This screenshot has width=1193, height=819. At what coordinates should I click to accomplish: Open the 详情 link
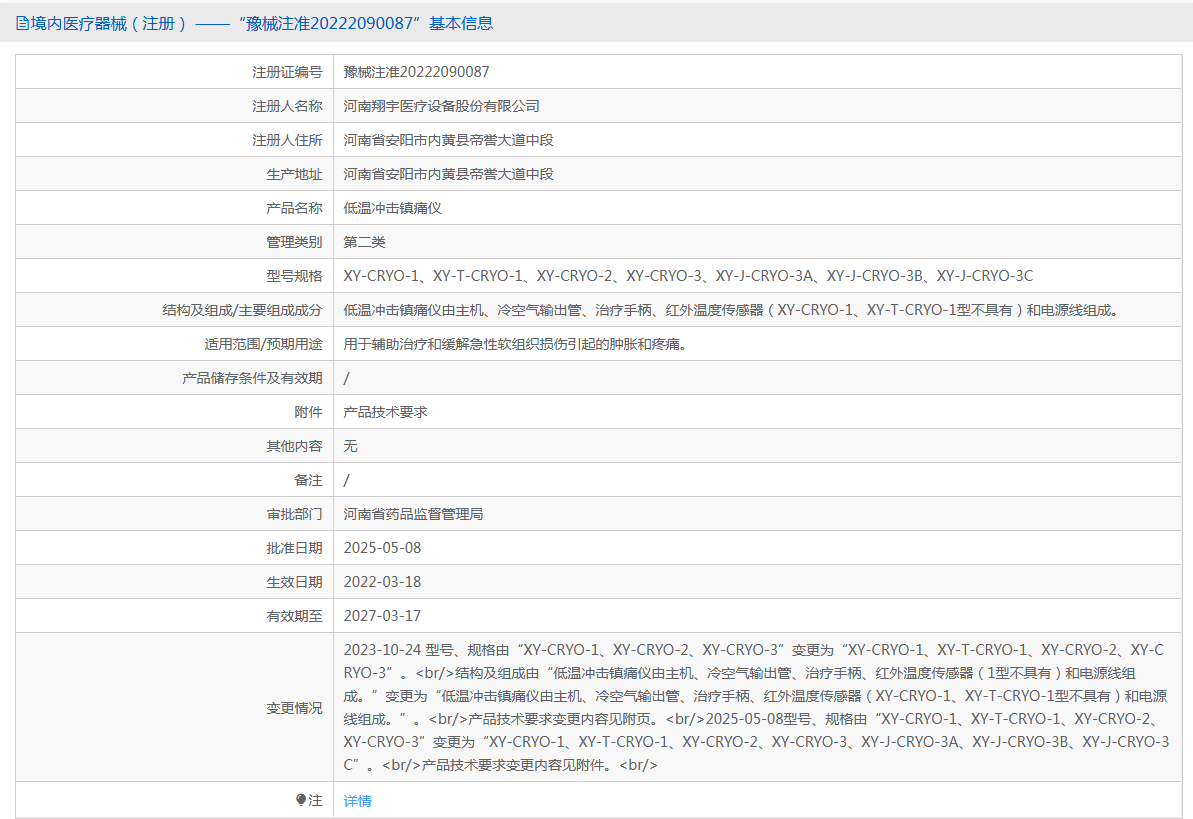click(x=358, y=801)
